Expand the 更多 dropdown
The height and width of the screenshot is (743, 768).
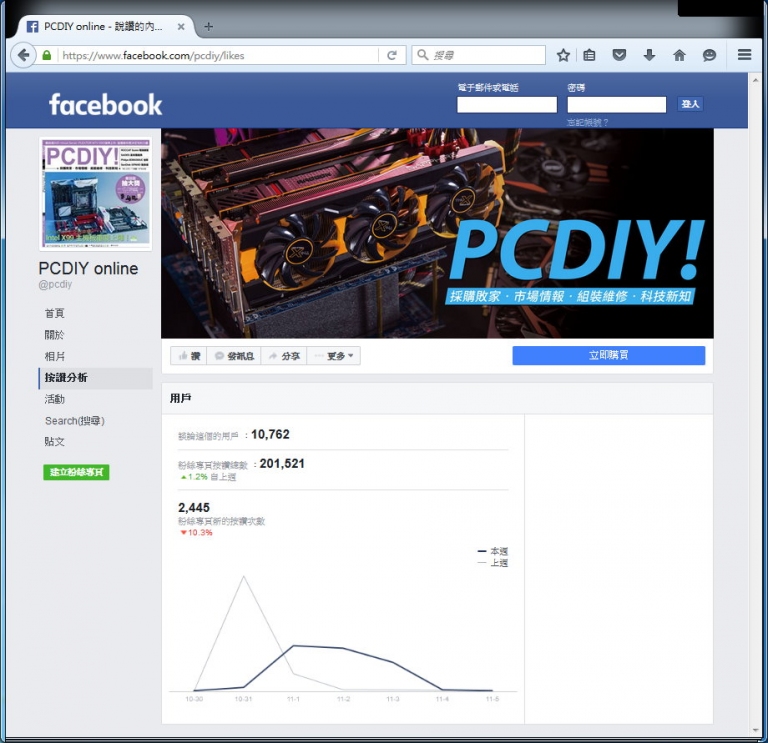coord(334,356)
